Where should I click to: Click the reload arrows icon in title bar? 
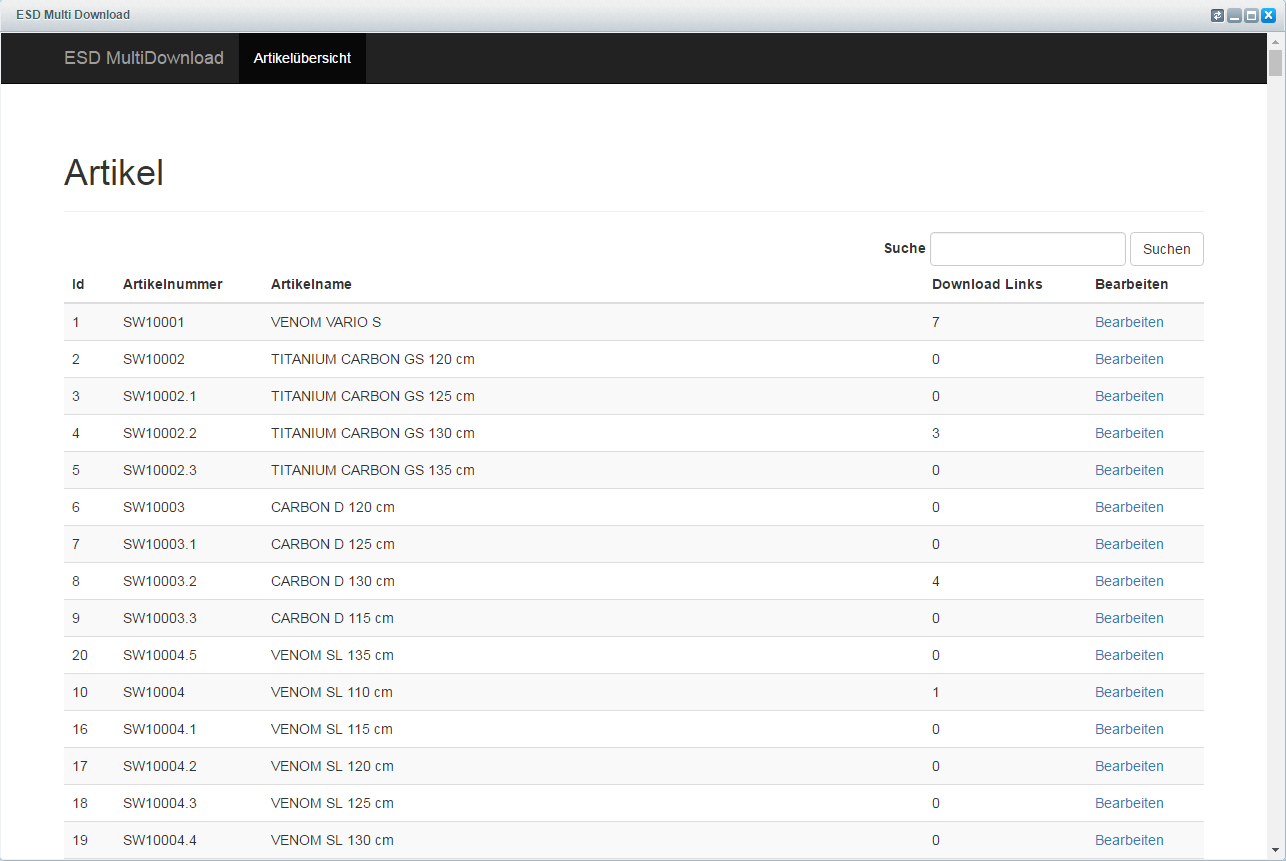pyautogui.click(x=1217, y=15)
